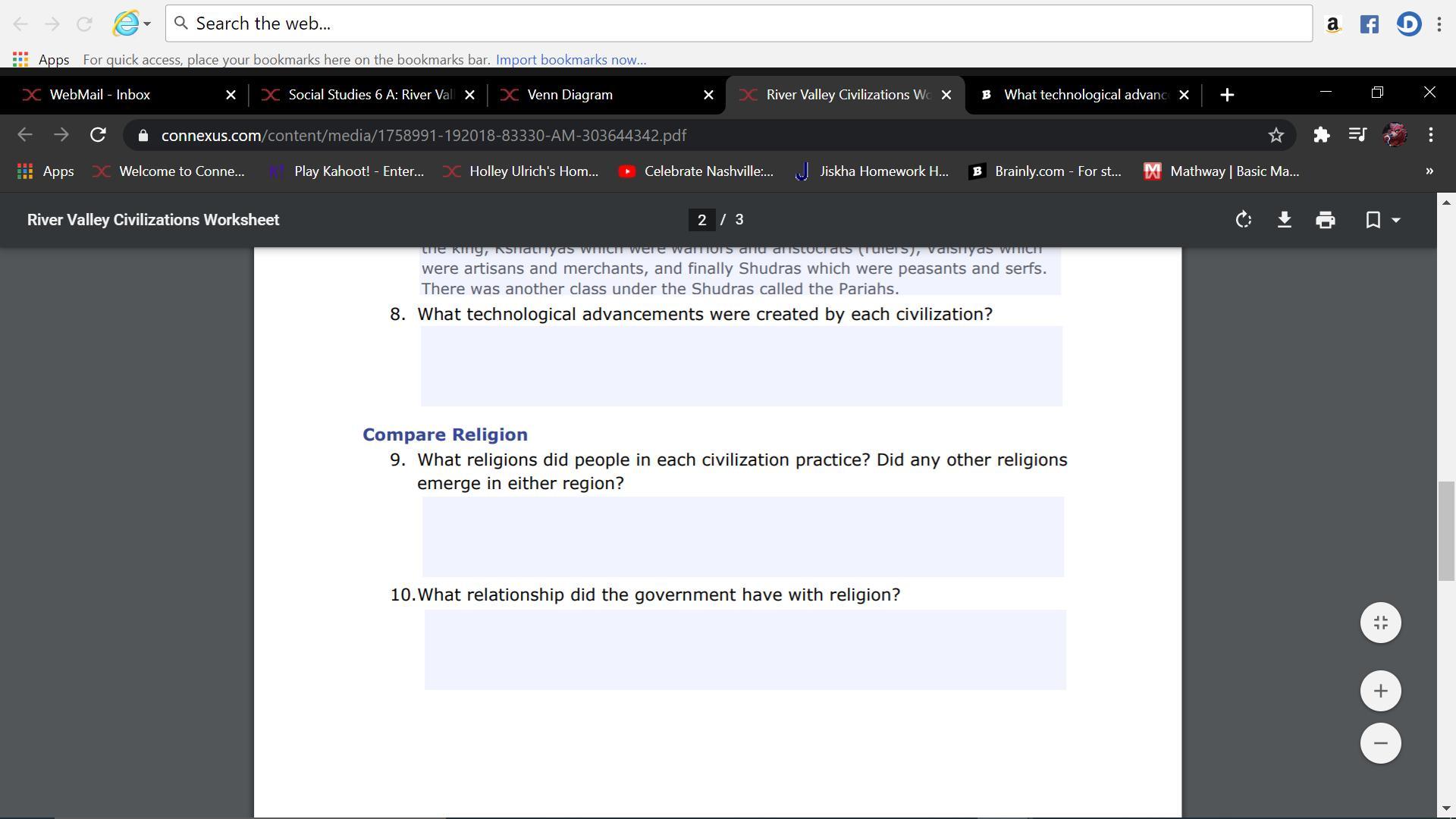Viewport: 1456px width, 819px height.
Task: Open the Extensions puzzle icon
Action: [1321, 135]
